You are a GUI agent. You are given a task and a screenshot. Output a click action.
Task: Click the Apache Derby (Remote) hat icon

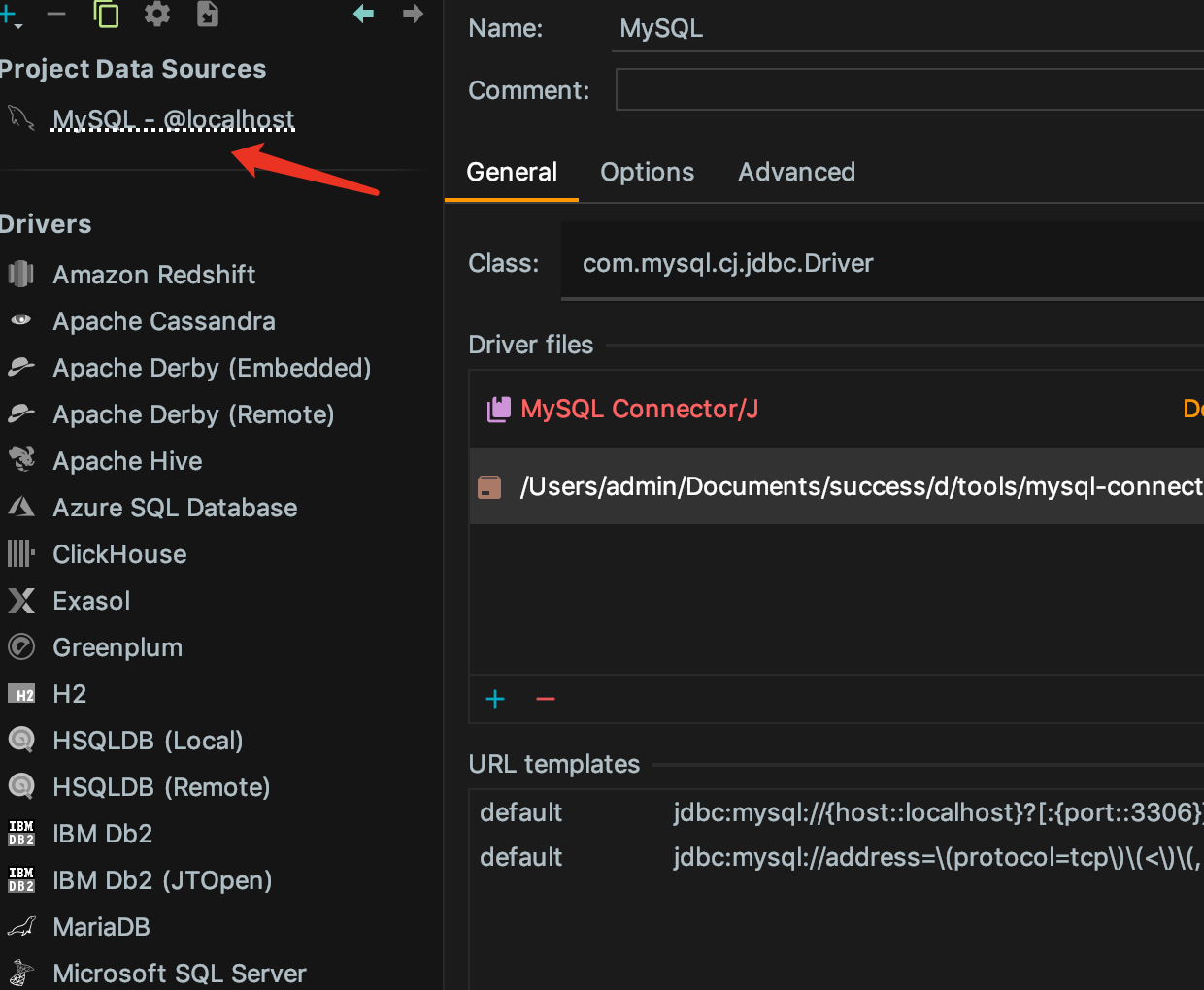click(21, 412)
